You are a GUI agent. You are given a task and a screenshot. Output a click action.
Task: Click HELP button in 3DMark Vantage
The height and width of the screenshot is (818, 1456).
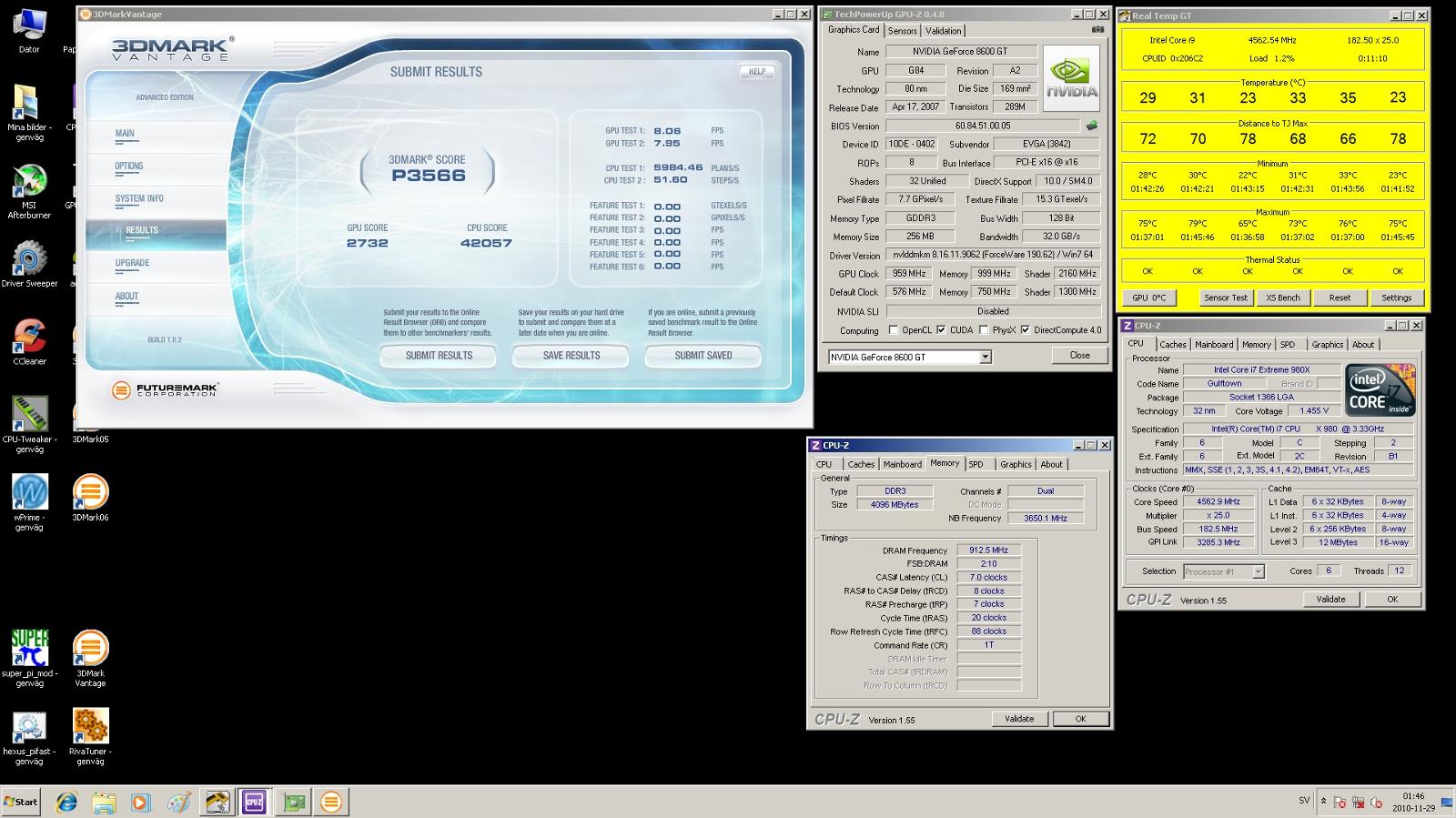pos(757,71)
